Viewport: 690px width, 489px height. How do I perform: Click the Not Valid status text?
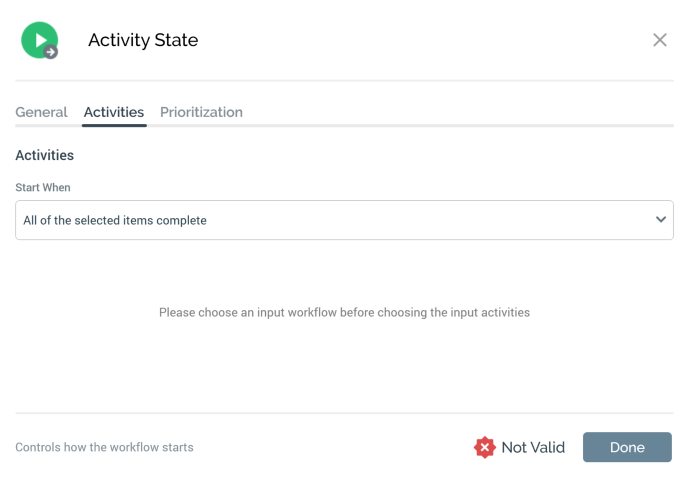pos(533,447)
